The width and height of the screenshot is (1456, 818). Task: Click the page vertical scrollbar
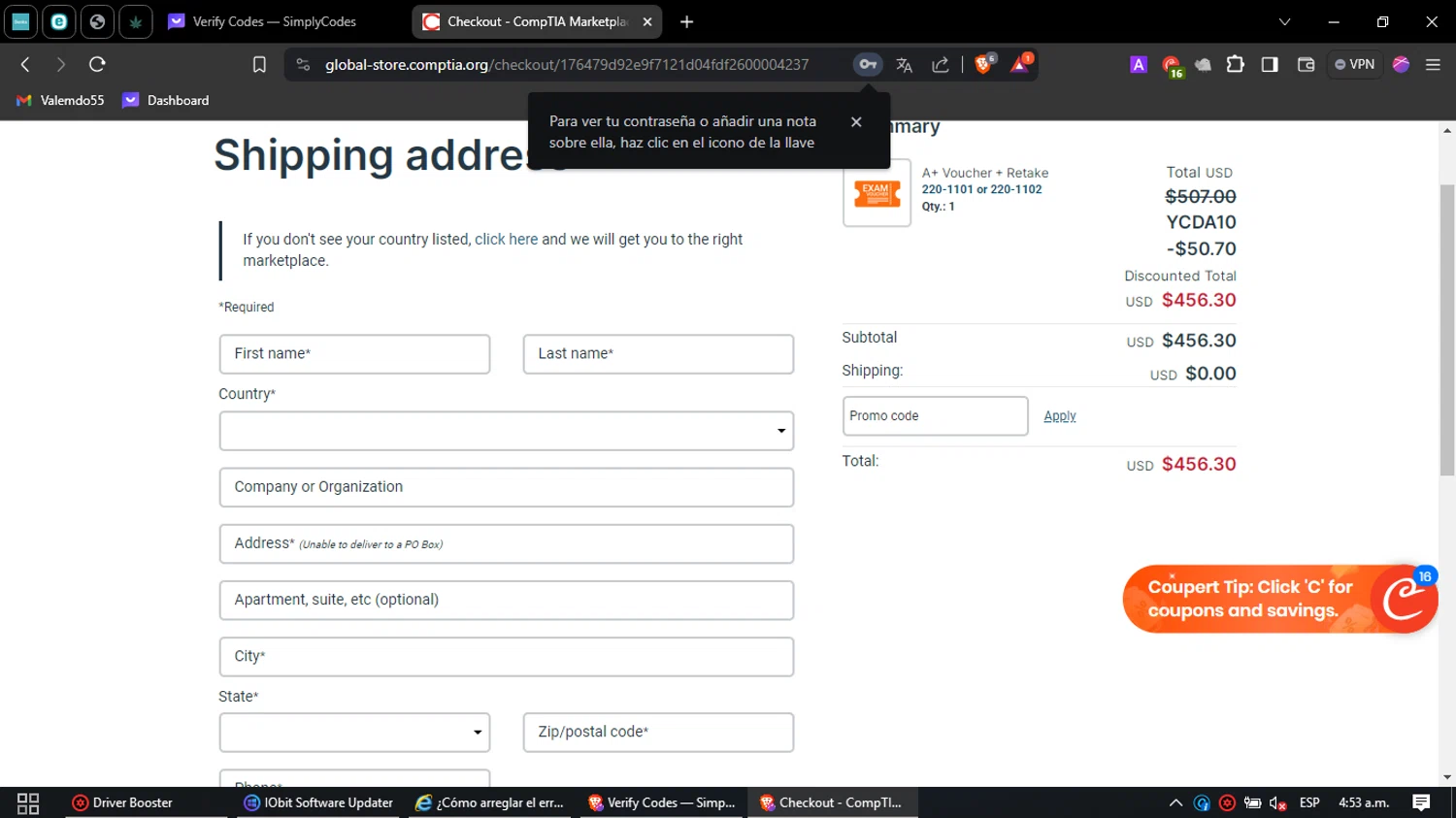click(x=1447, y=330)
